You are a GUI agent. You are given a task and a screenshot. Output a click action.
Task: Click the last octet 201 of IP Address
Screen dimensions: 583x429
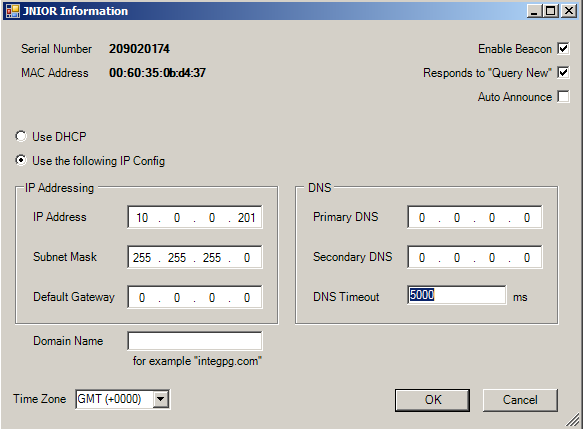[247, 217]
